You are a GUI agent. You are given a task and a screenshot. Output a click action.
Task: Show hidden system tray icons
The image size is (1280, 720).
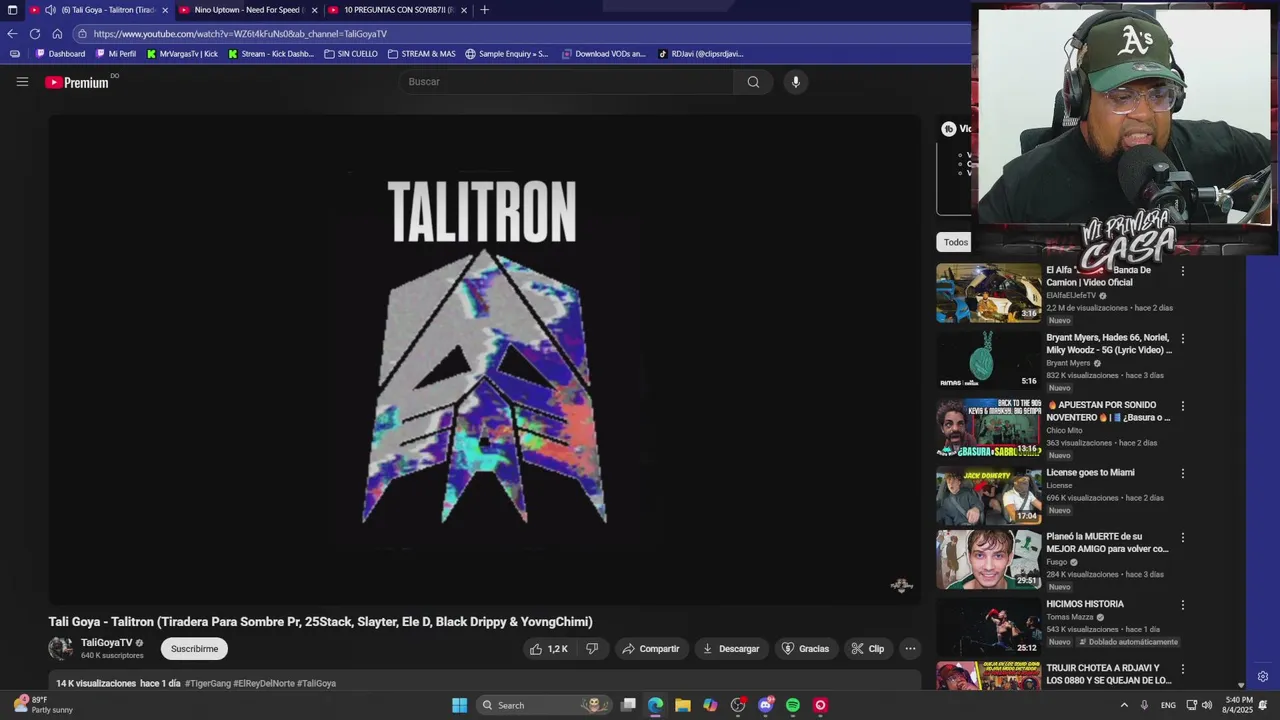tap(1124, 705)
